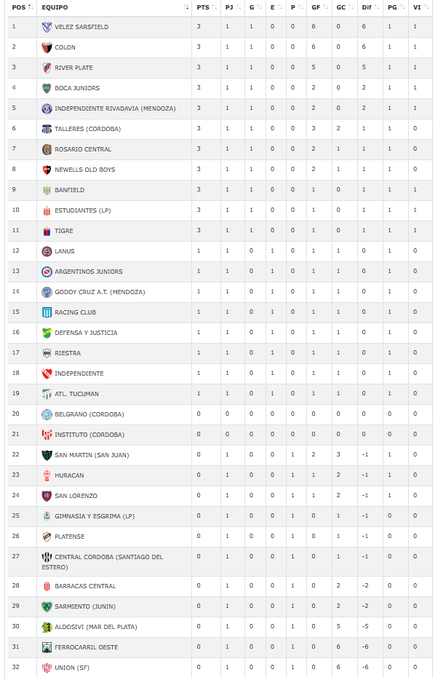Sort by the Dif column header

click(x=370, y=7)
